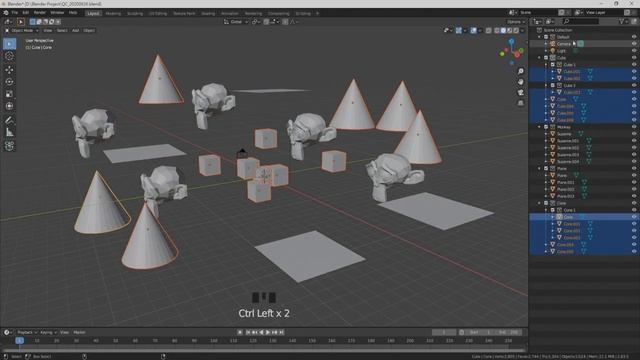The image size is (640, 360).
Task: Jump to the timeline start frame
Action: [x=248, y=332]
